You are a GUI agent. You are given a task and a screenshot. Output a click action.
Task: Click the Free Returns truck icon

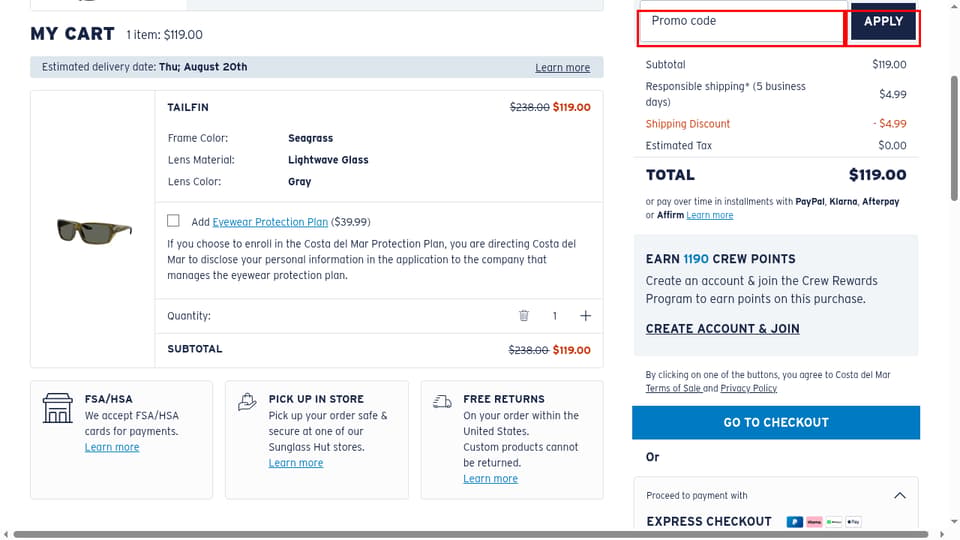point(442,402)
